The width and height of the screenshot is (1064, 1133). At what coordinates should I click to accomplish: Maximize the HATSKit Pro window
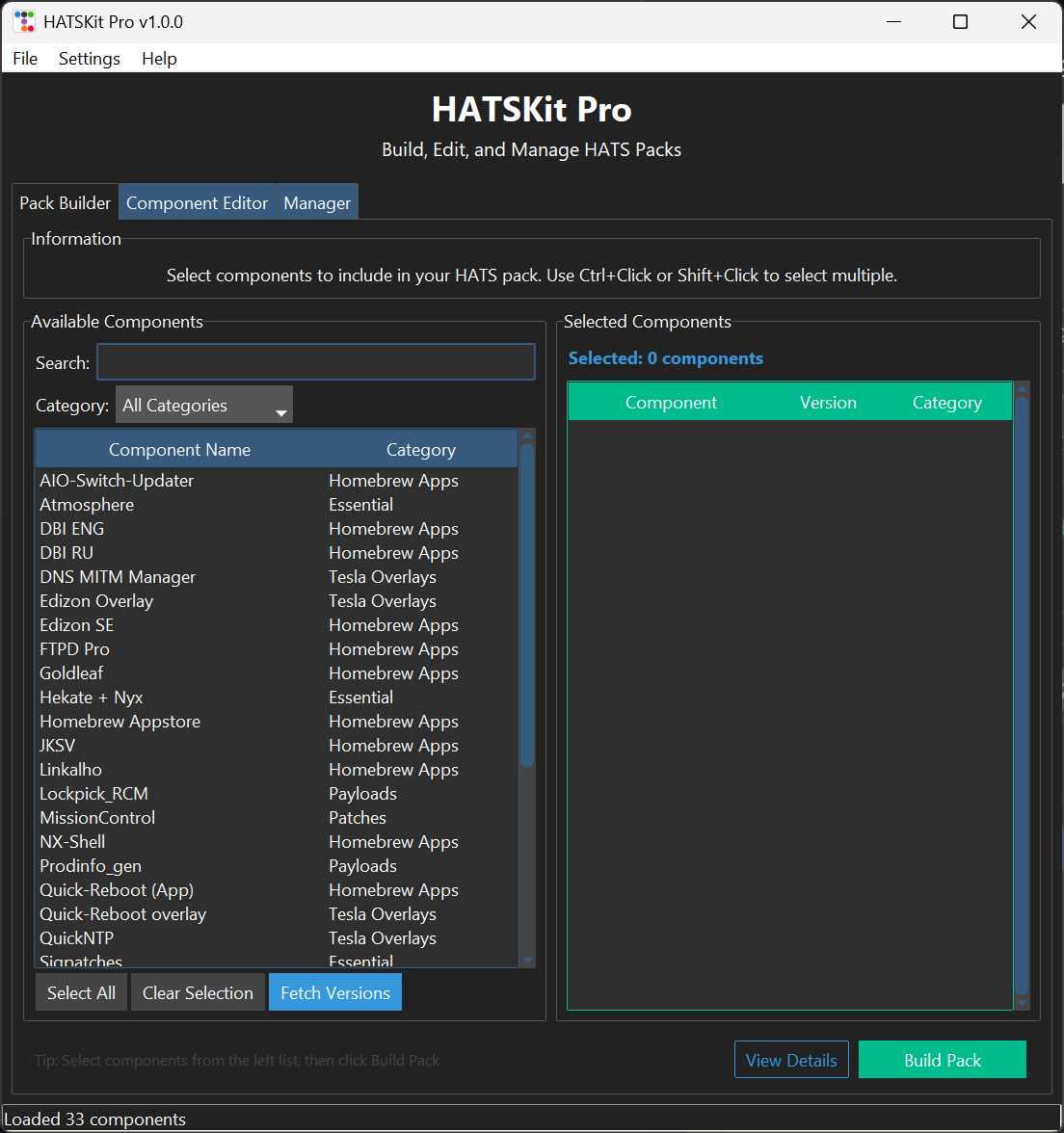coord(960,21)
